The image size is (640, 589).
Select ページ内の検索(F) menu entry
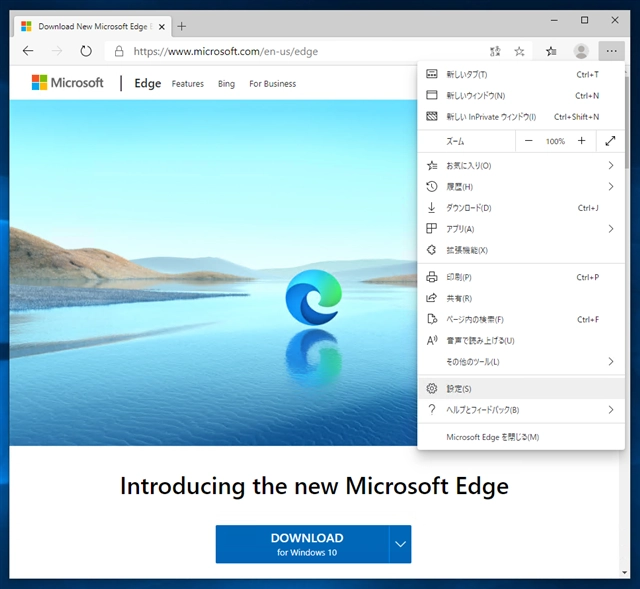pos(521,319)
